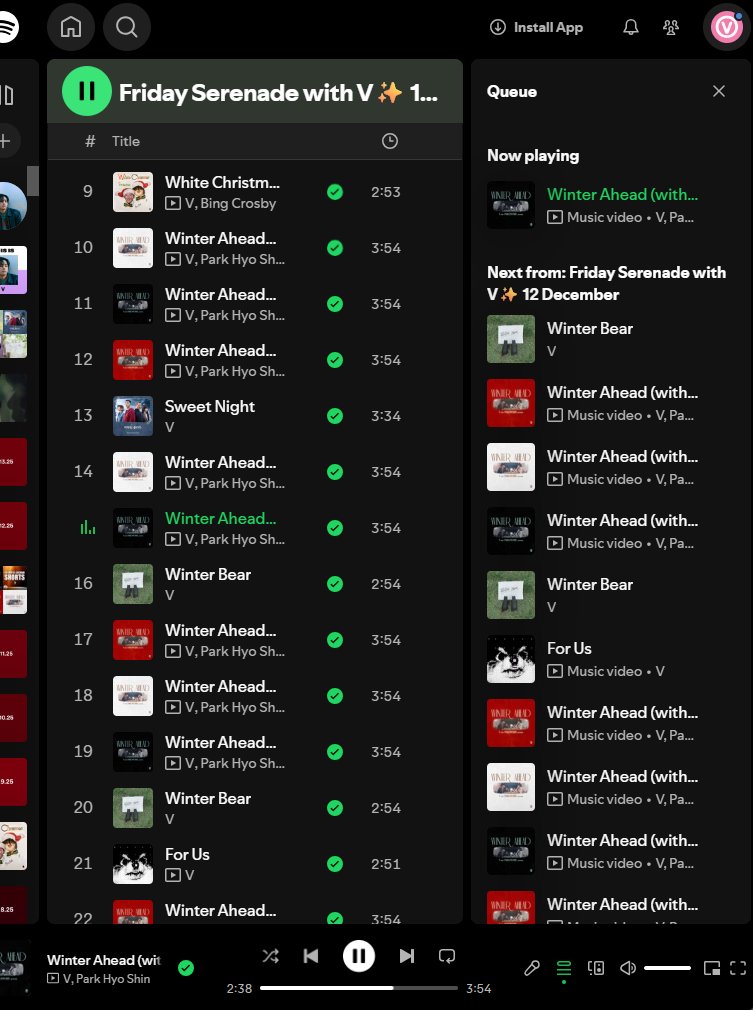Click the playing equalizer icon in track list
Viewport: 753px width, 1010px height.
(88, 528)
